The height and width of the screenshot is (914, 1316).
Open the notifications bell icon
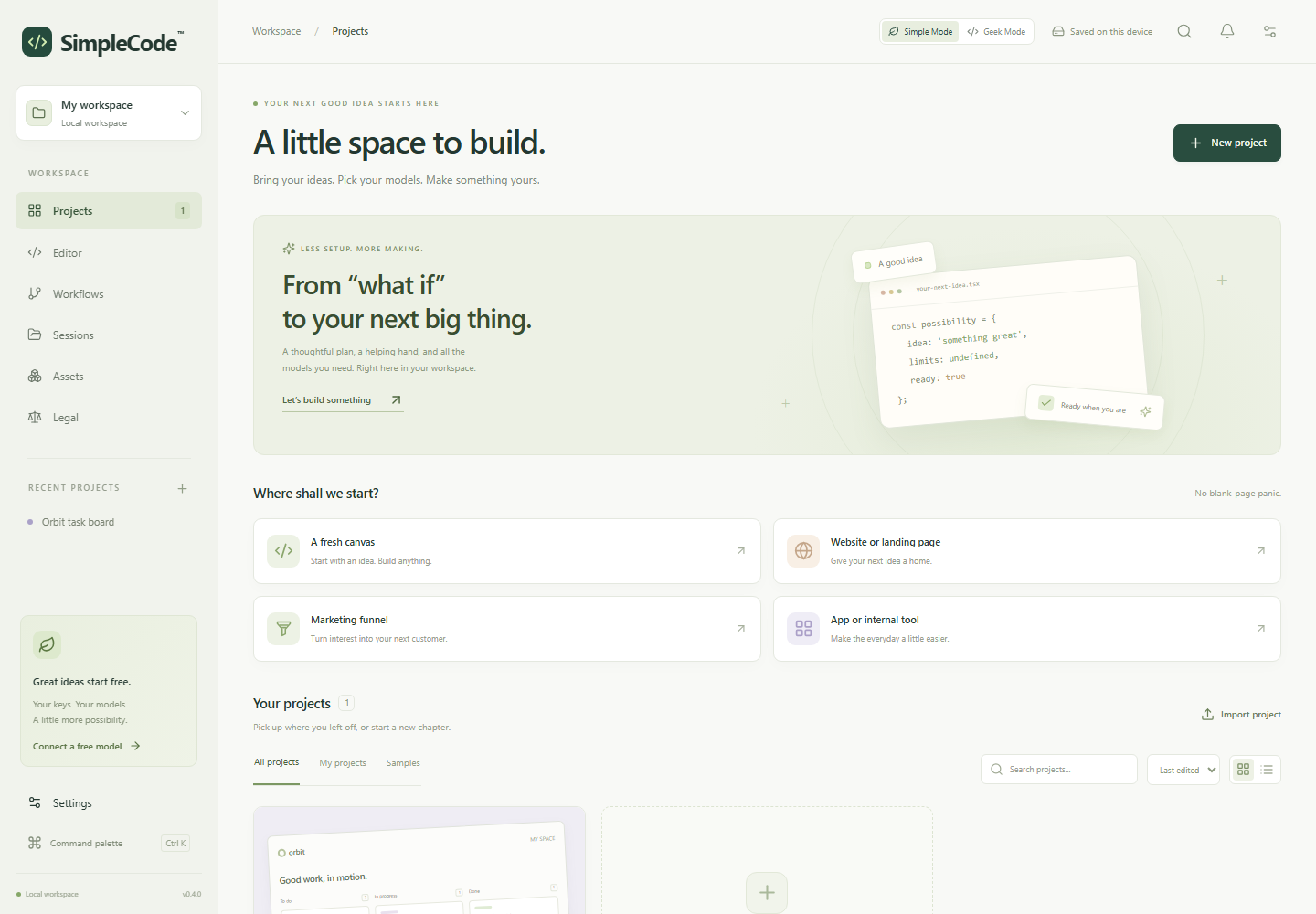point(1227,31)
